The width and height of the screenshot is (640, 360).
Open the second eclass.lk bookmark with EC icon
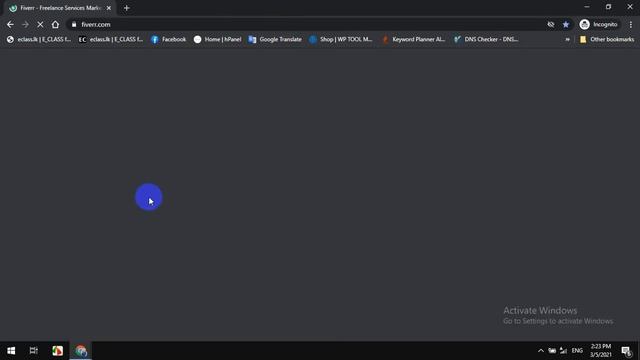[111, 39]
